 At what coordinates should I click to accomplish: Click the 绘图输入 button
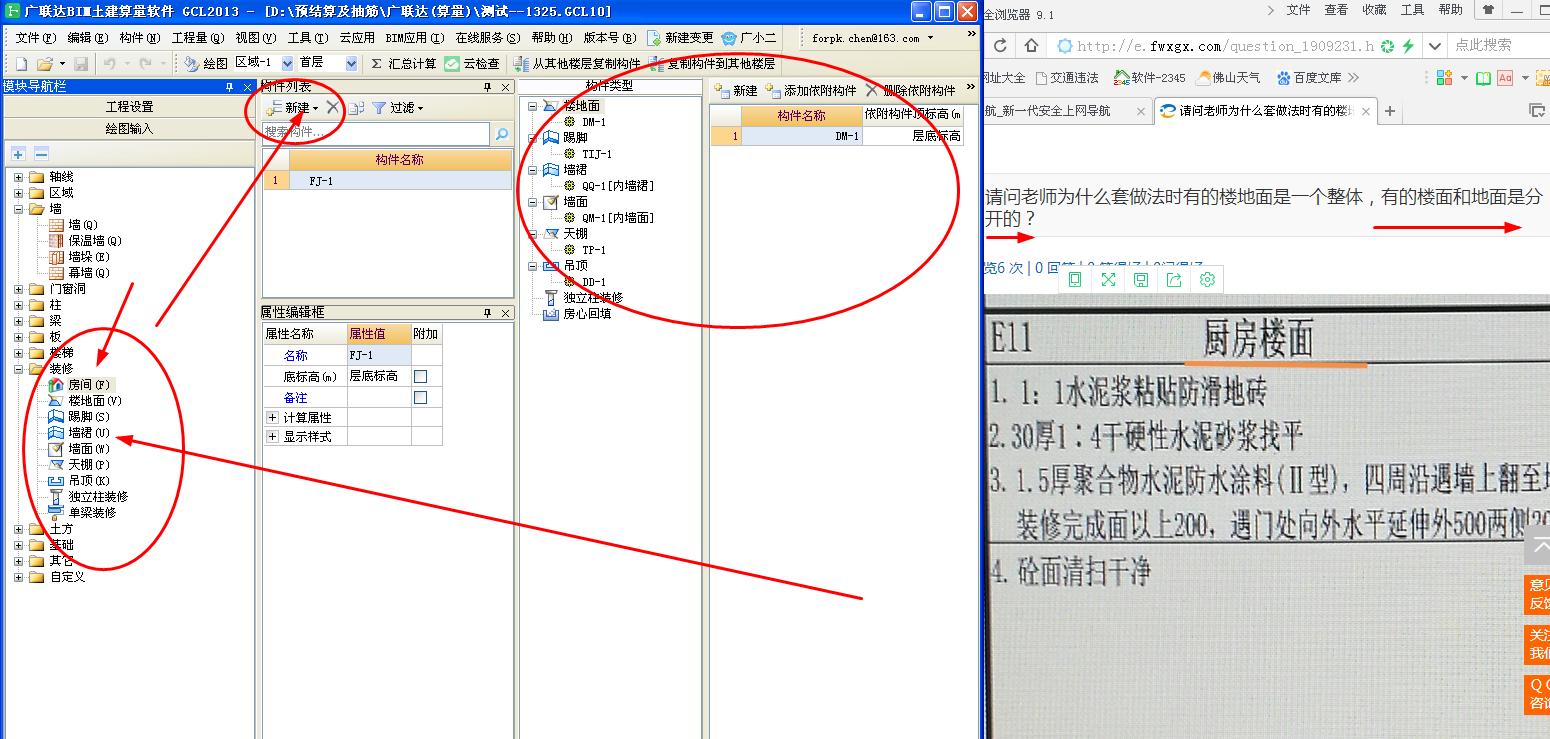pyautogui.click(x=129, y=129)
